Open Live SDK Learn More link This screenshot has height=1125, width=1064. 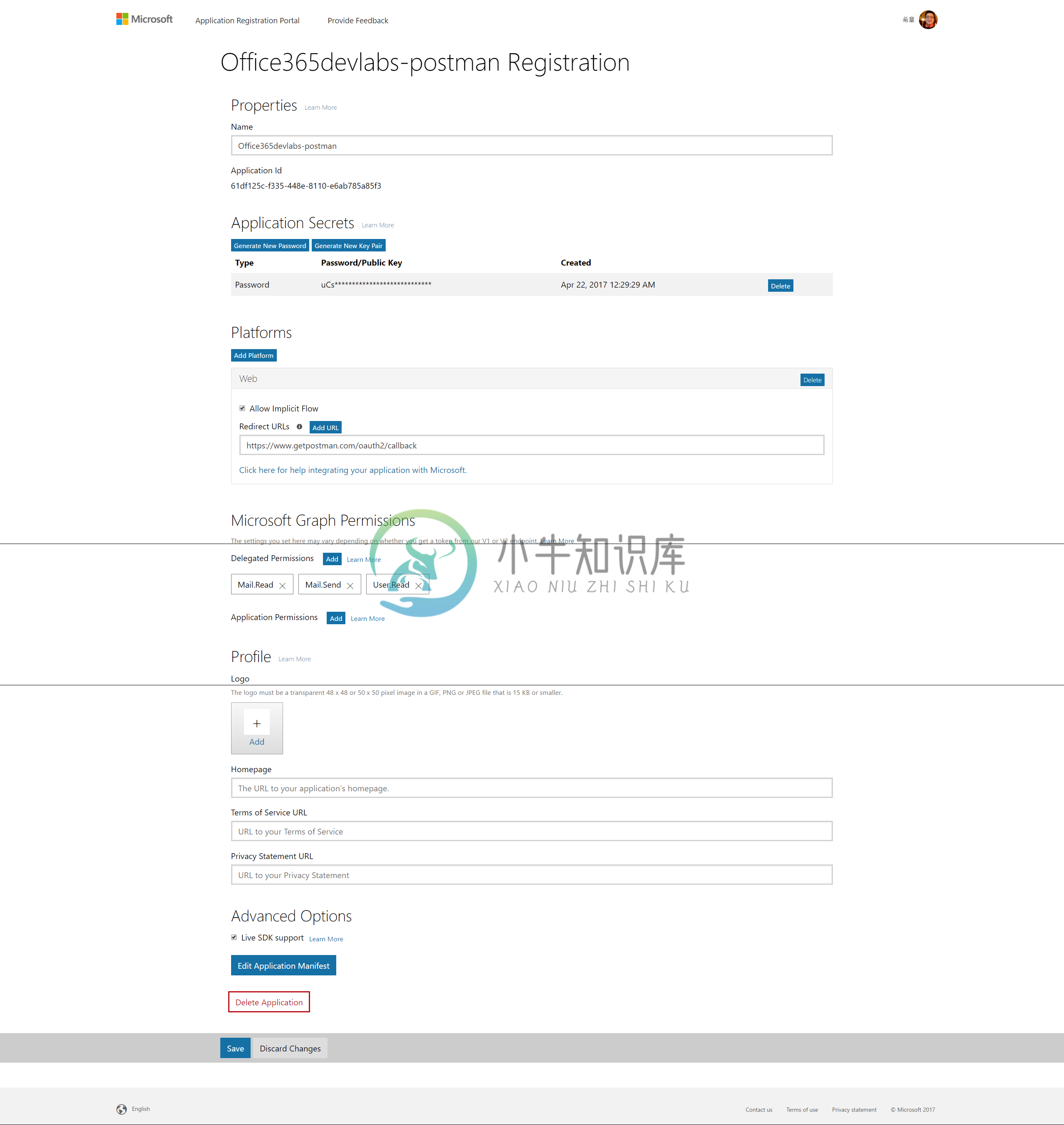pyautogui.click(x=326, y=939)
